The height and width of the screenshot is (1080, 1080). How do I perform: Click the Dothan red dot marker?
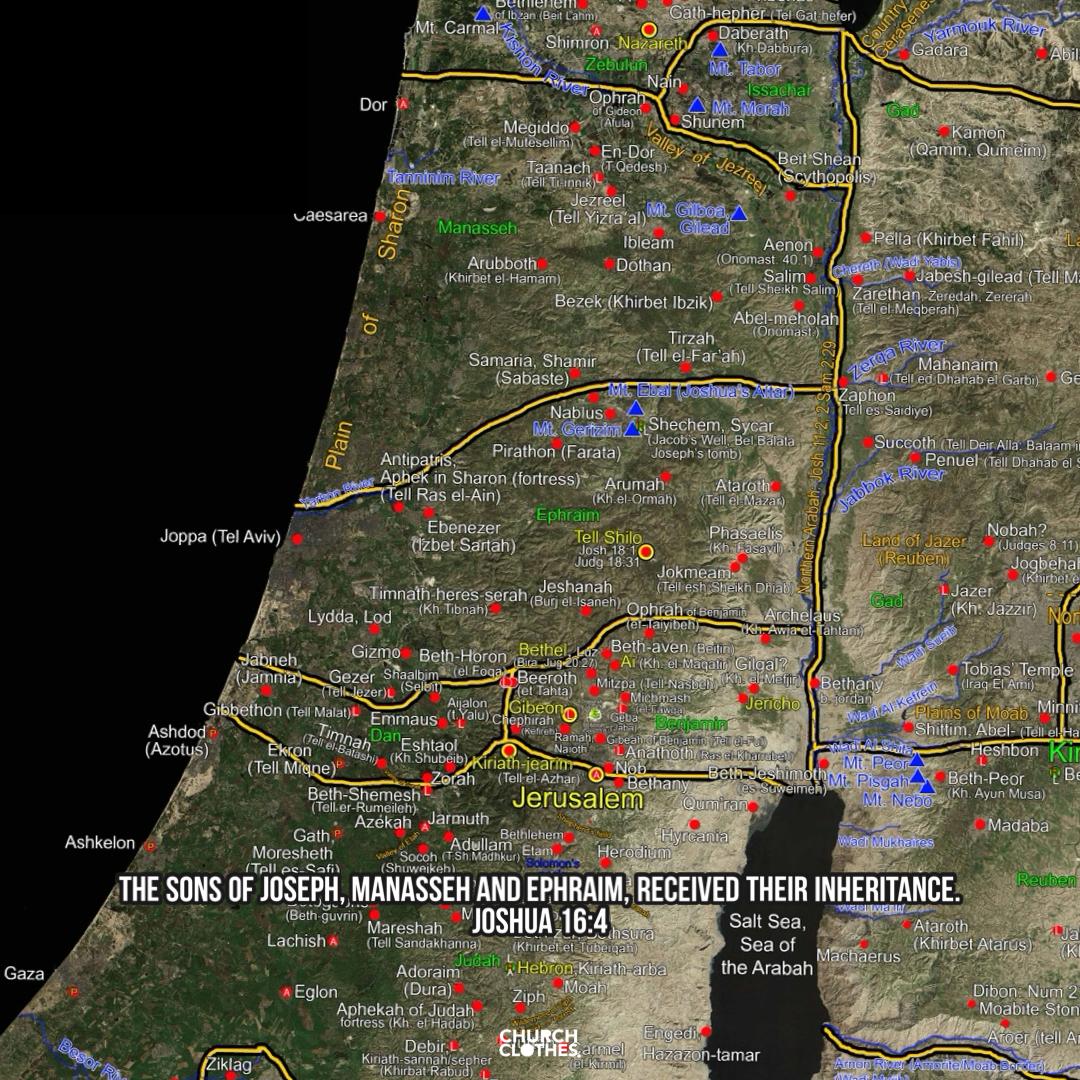609,264
